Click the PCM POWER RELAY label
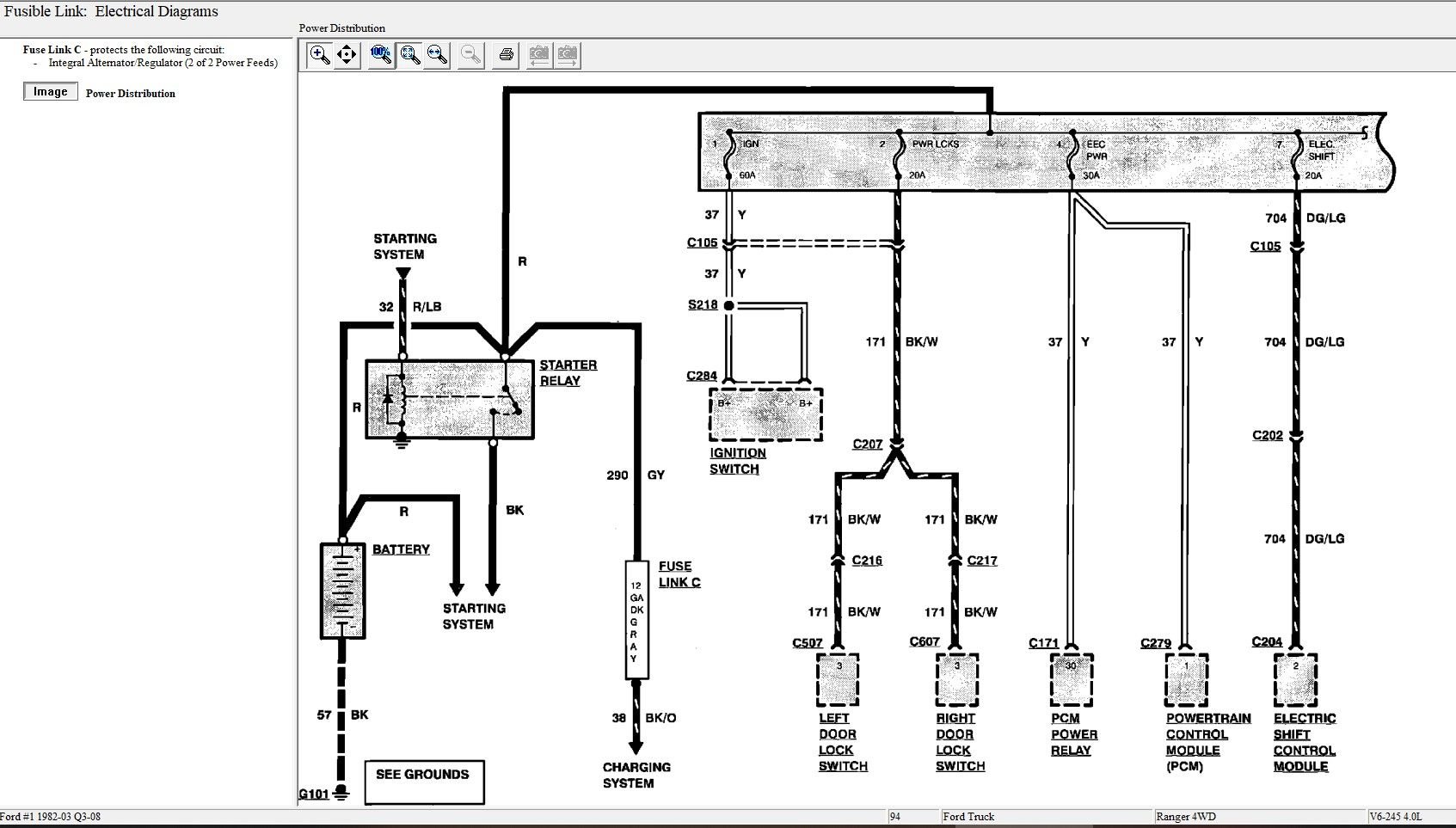This screenshot has height=828, width=1456. pos(1073,734)
